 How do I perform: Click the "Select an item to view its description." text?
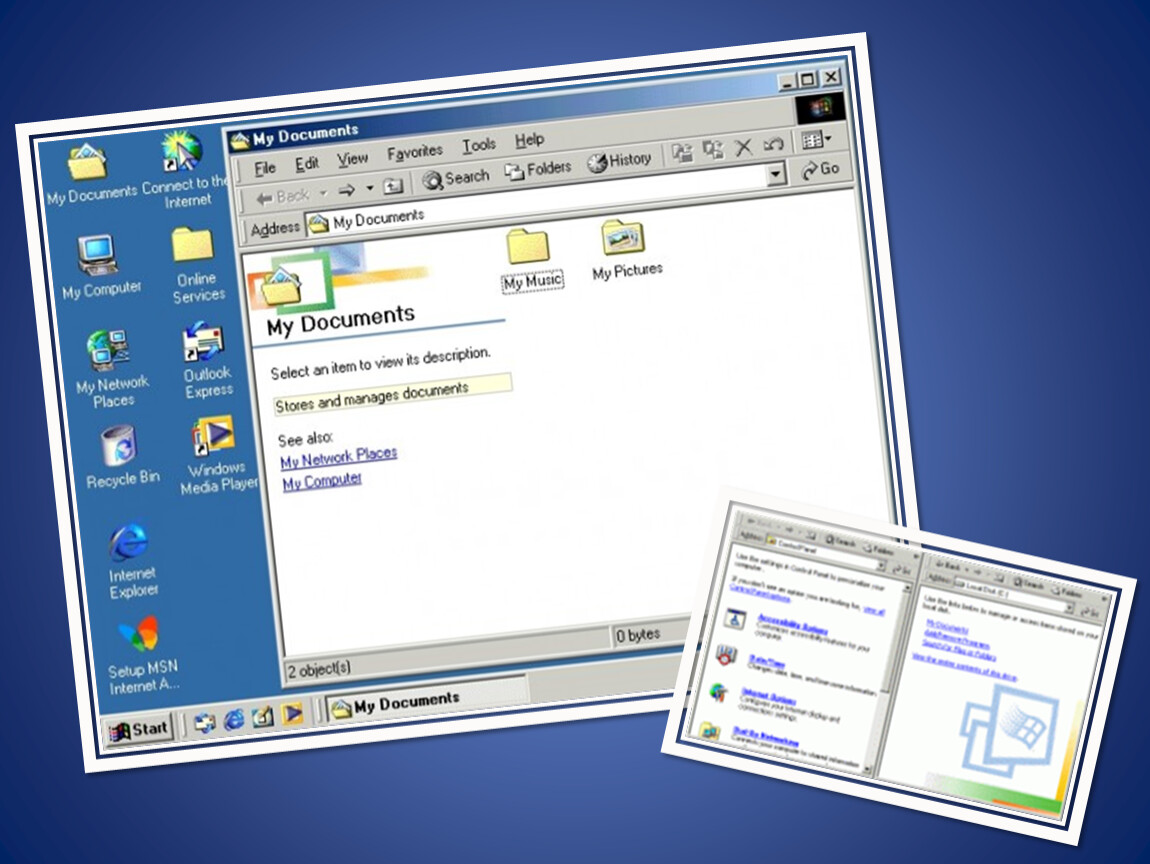[x=380, y=363]
